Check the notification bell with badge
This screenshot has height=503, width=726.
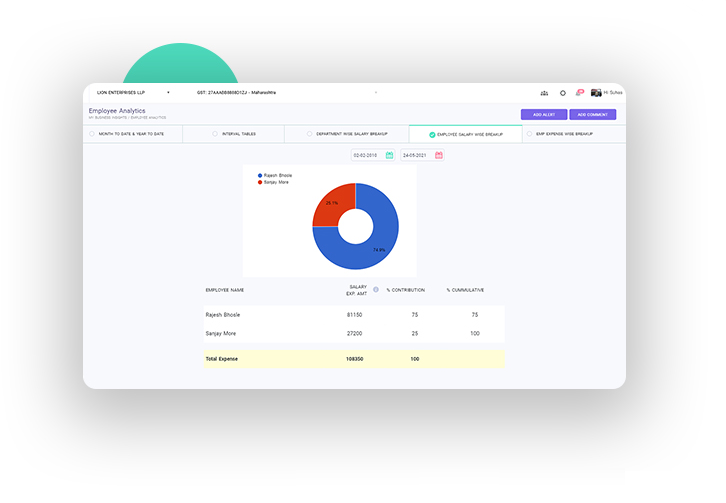578,93
